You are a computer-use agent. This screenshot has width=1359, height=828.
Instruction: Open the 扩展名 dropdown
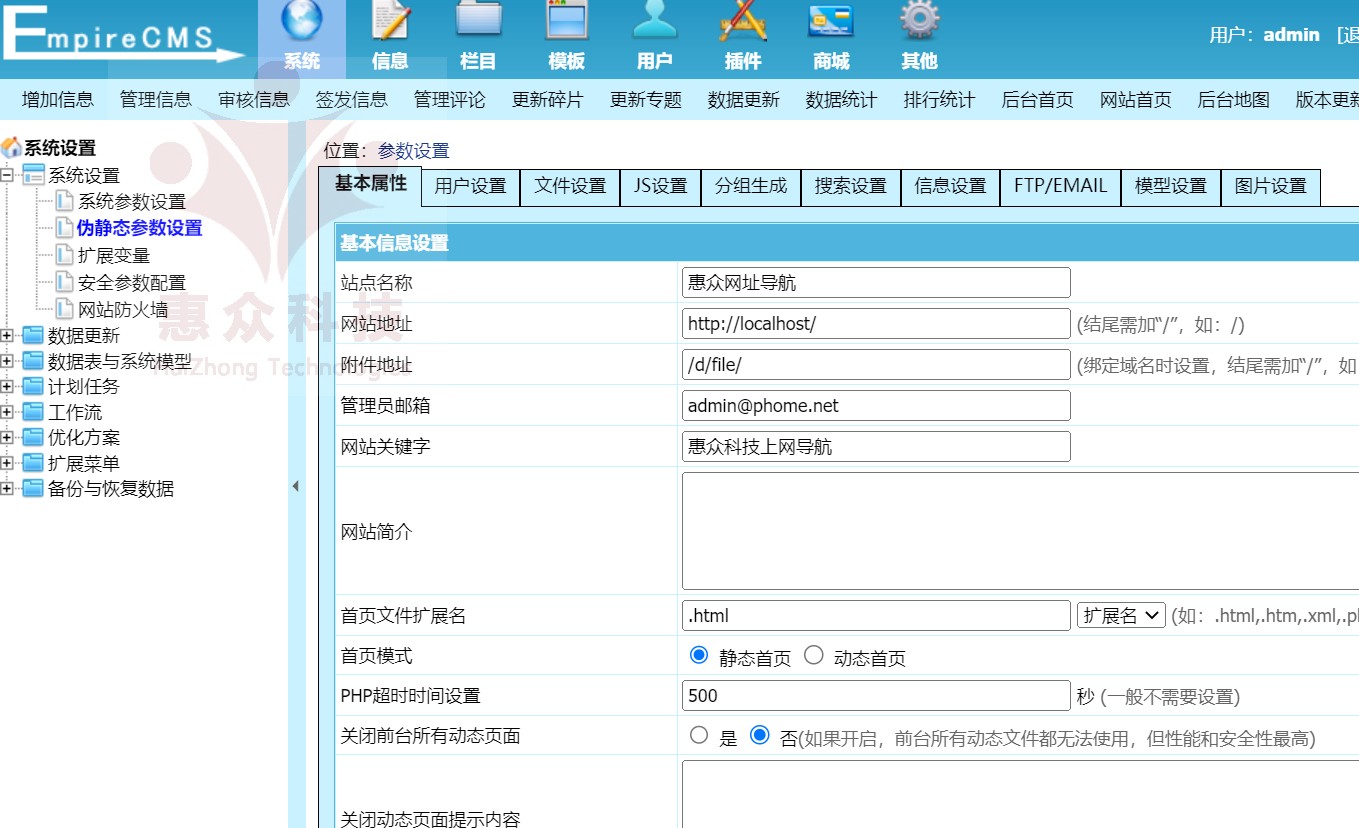(x=1121, y=615)
